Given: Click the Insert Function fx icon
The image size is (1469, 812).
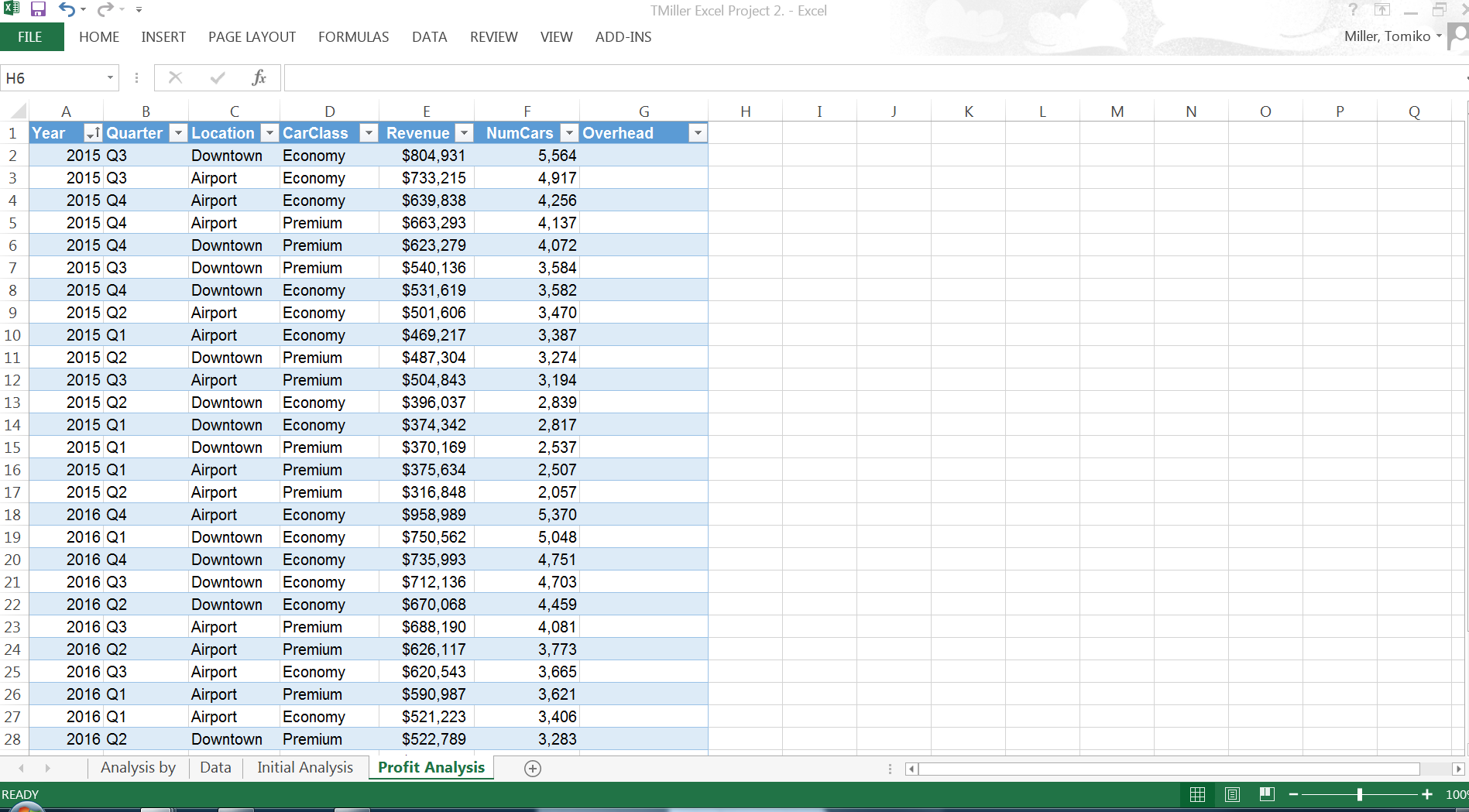Looking at the screenshot, I should 259,77.
